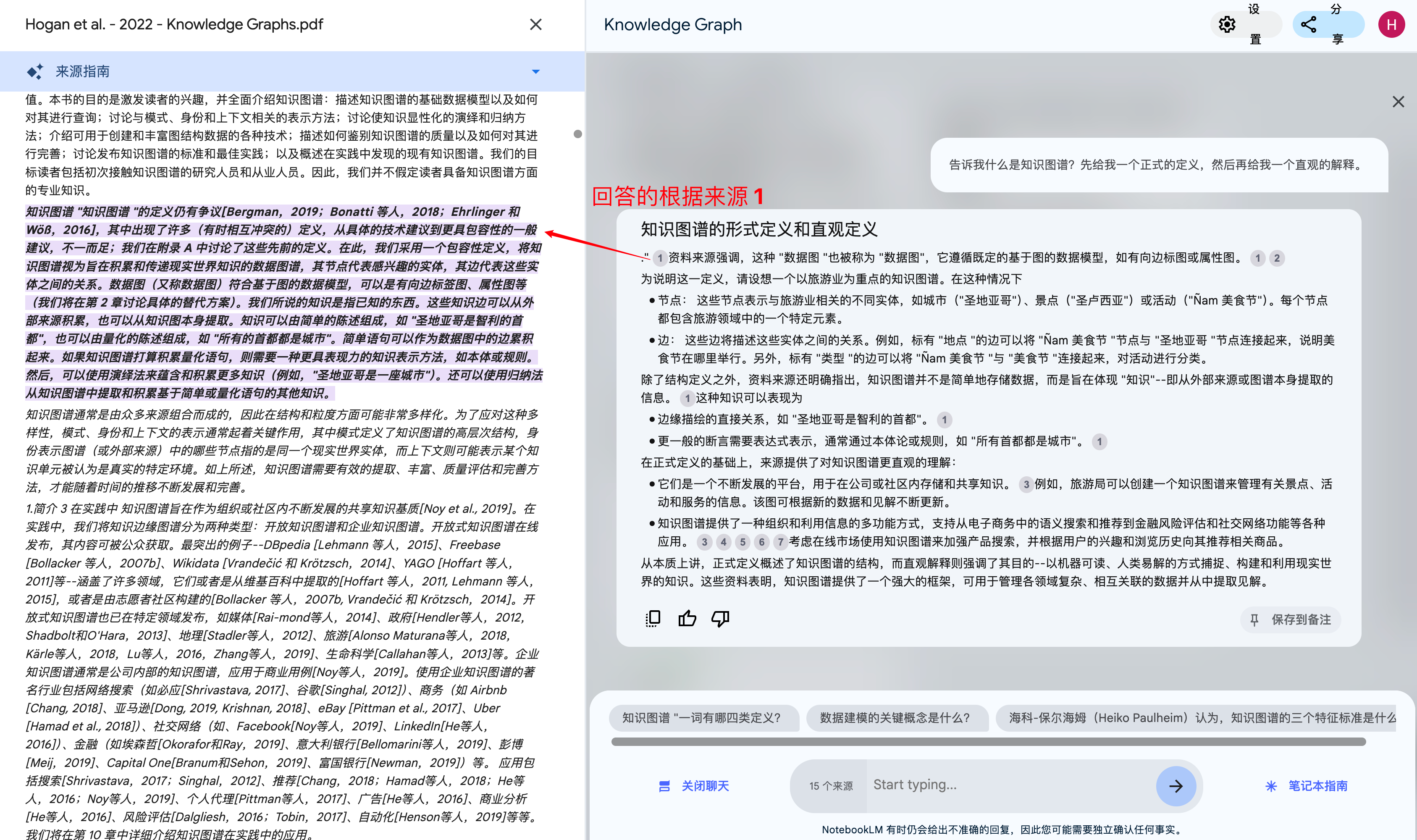Expand the 来源指南 dropdown arrow
Viewport: 1417px width, 840px height.
535,72
